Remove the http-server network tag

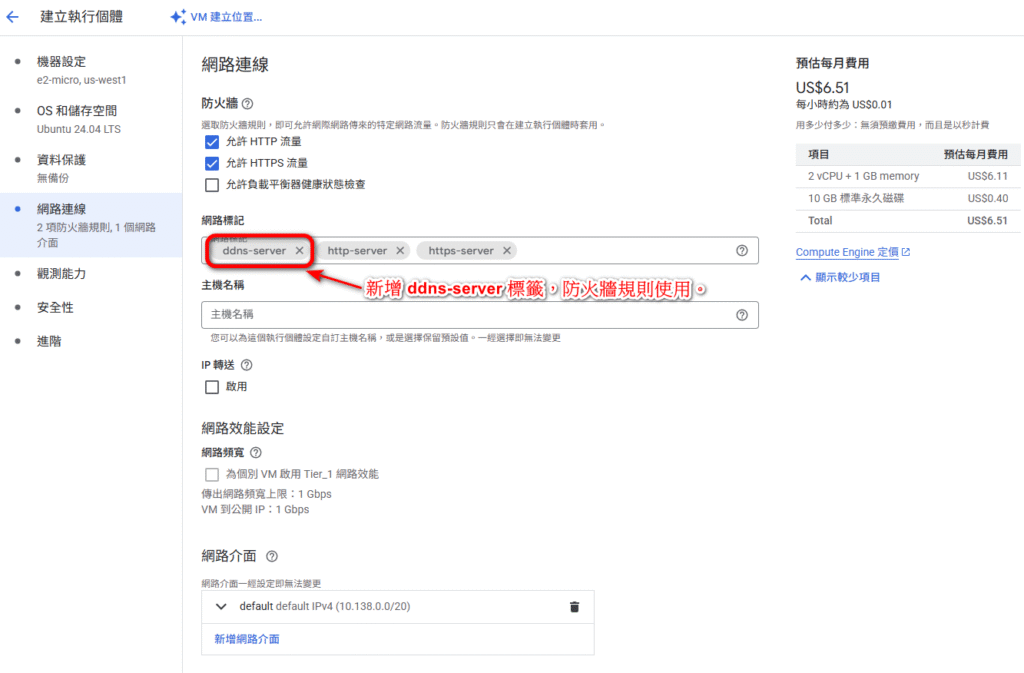[400, 251]
